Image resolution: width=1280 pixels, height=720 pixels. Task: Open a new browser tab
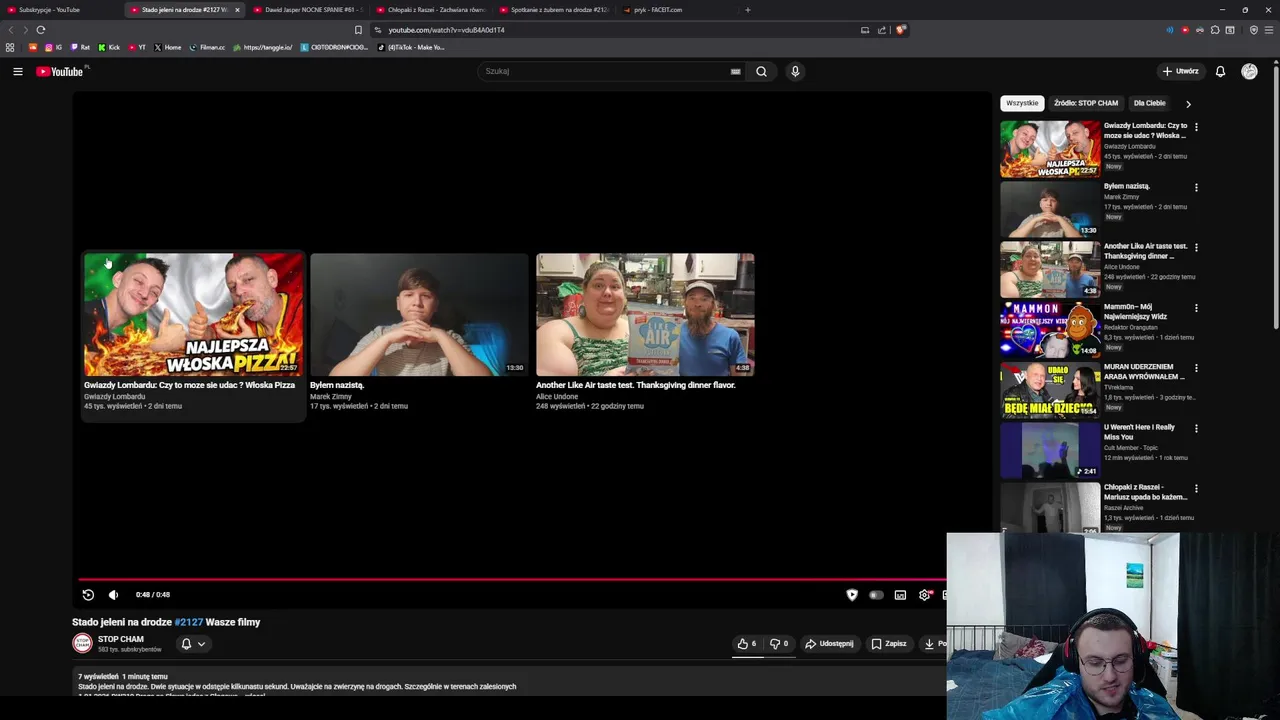(x=747, y=10)
